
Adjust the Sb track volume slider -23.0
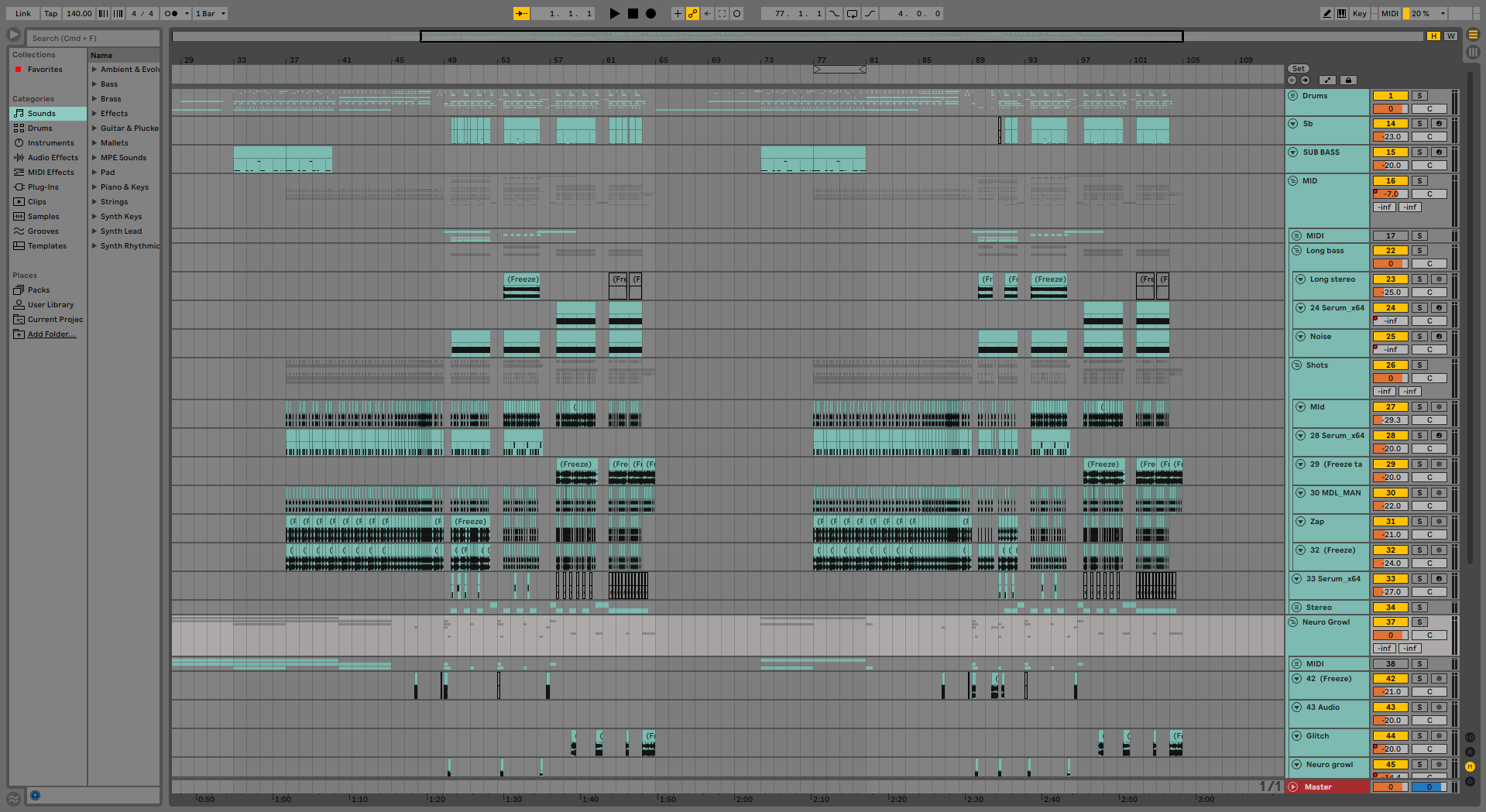point(1390,137)
